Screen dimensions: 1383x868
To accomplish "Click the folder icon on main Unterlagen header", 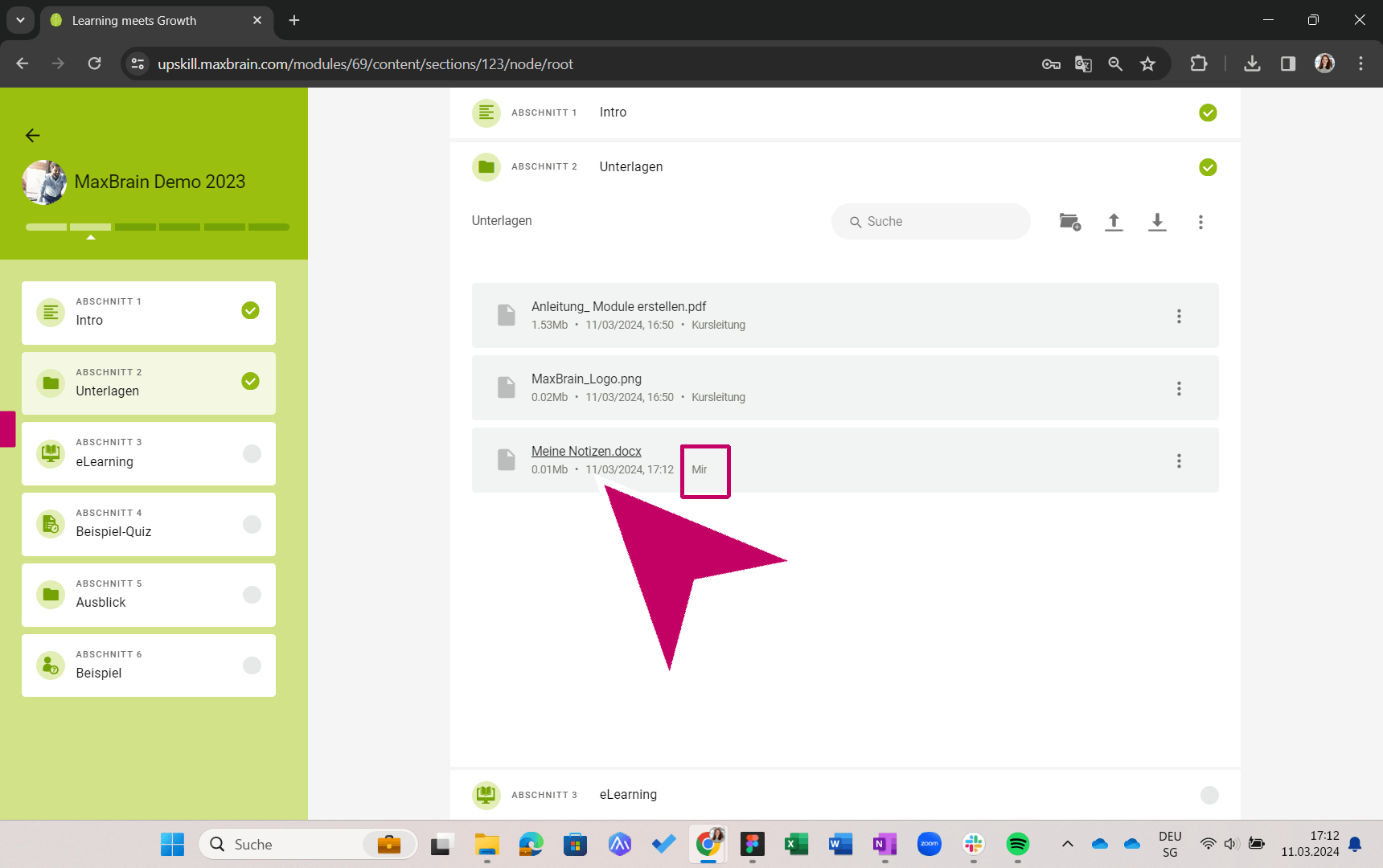I will pos(486,167).
